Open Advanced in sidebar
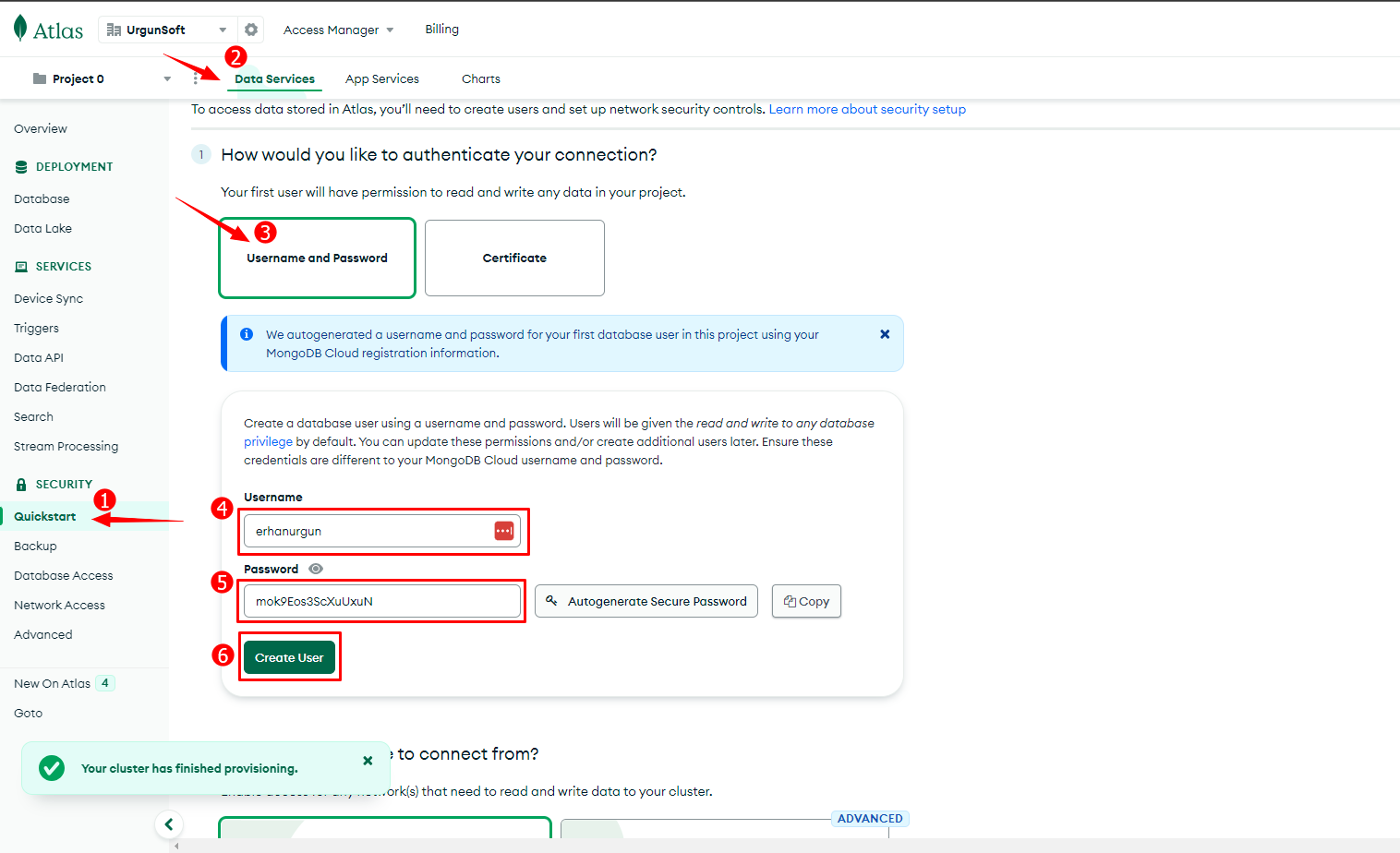1400x853 pixels. [42, 634]
